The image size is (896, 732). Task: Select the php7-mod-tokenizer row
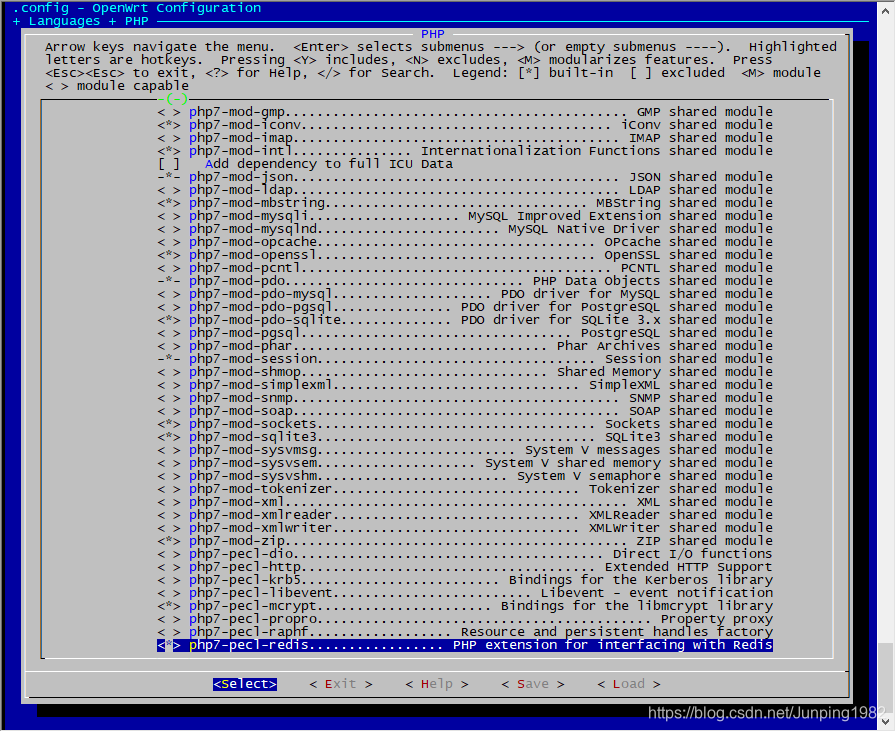point(465,489)
